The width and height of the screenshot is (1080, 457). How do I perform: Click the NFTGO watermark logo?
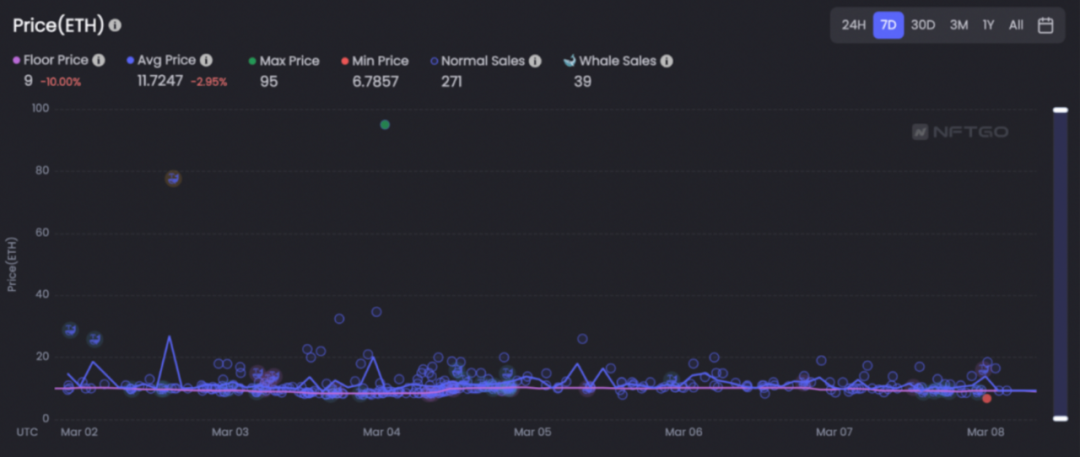pos(960,132)
